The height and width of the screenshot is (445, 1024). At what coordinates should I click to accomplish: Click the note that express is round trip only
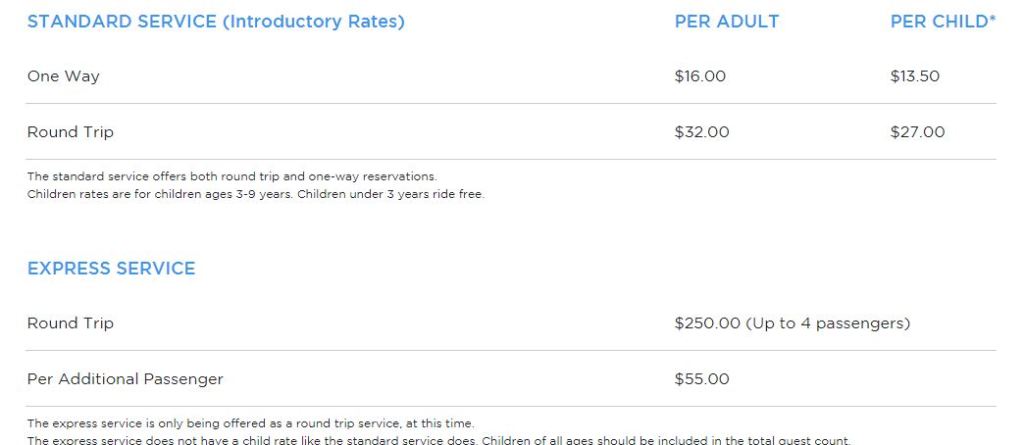coord(250,423)
